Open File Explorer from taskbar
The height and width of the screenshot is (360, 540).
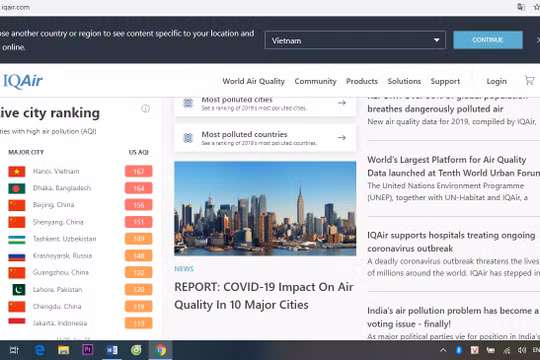click(64, 350)
